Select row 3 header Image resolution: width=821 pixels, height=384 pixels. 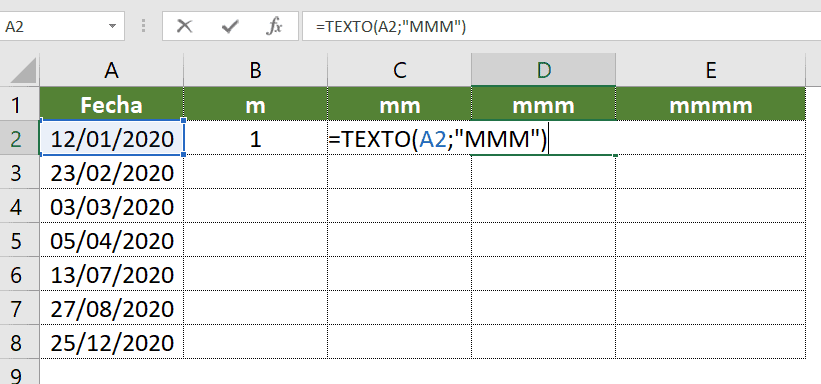pyautogui.click(x=19, y=172)
